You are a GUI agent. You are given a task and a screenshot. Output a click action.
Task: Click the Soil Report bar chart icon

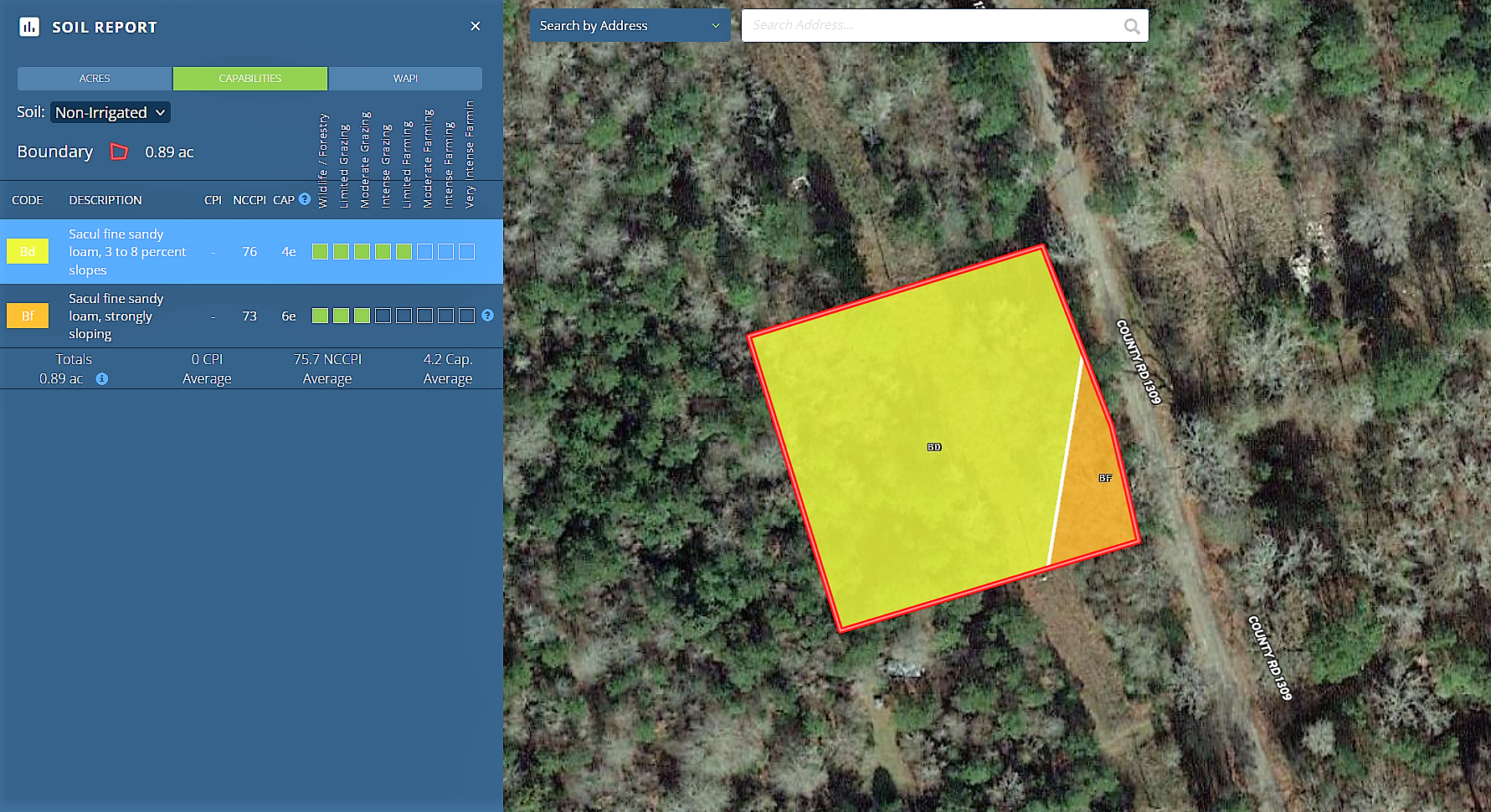coord(29,27)
